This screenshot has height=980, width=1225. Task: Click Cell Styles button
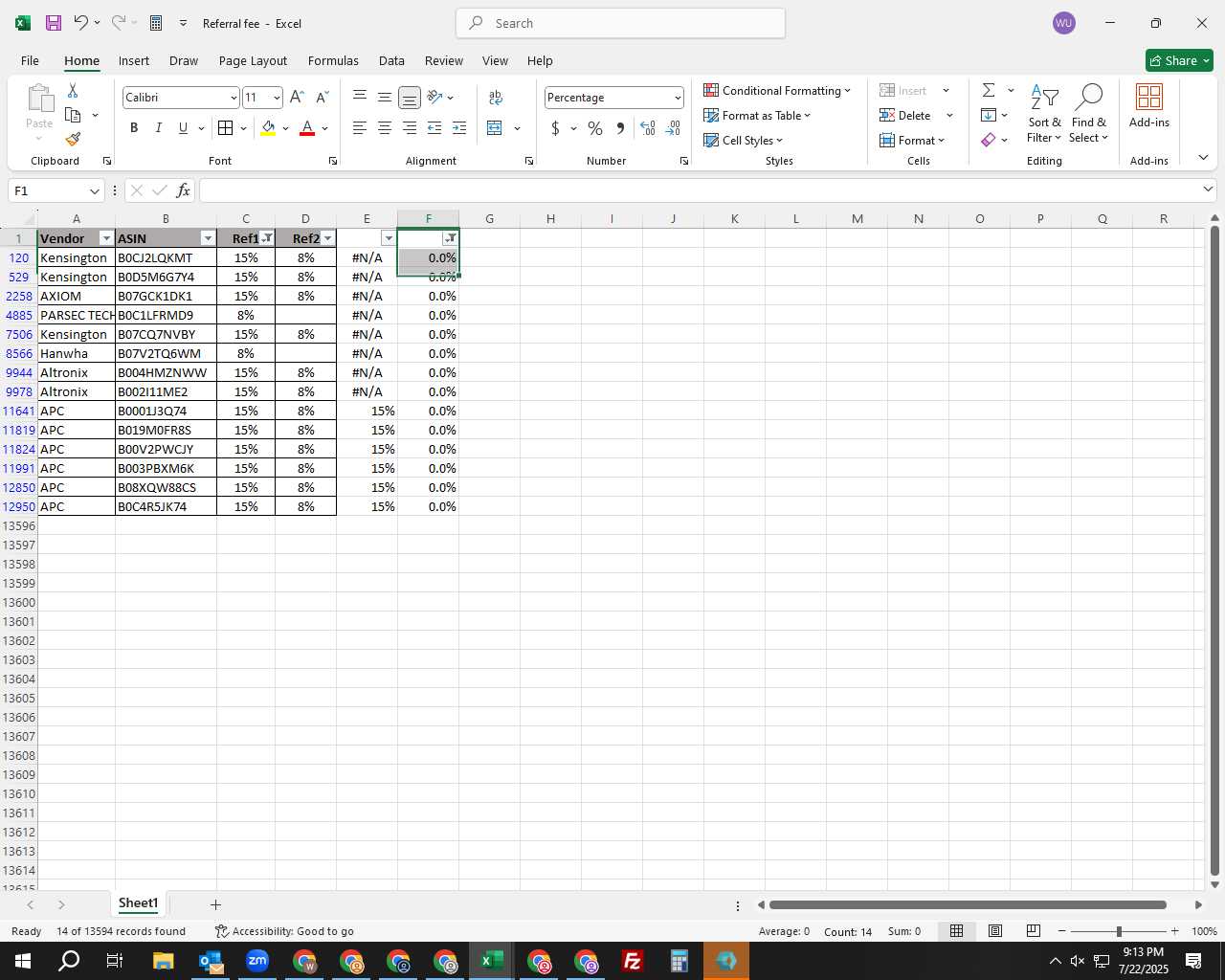(x=744, y=140)
